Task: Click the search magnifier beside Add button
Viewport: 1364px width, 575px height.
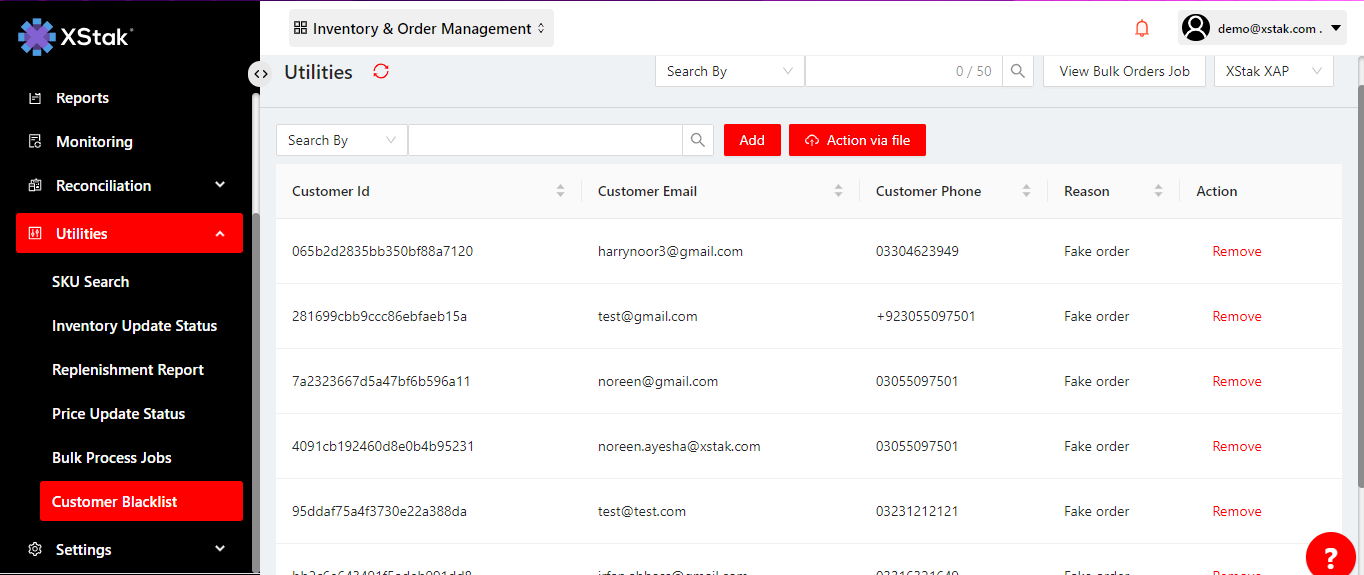Action: [698, 140]
